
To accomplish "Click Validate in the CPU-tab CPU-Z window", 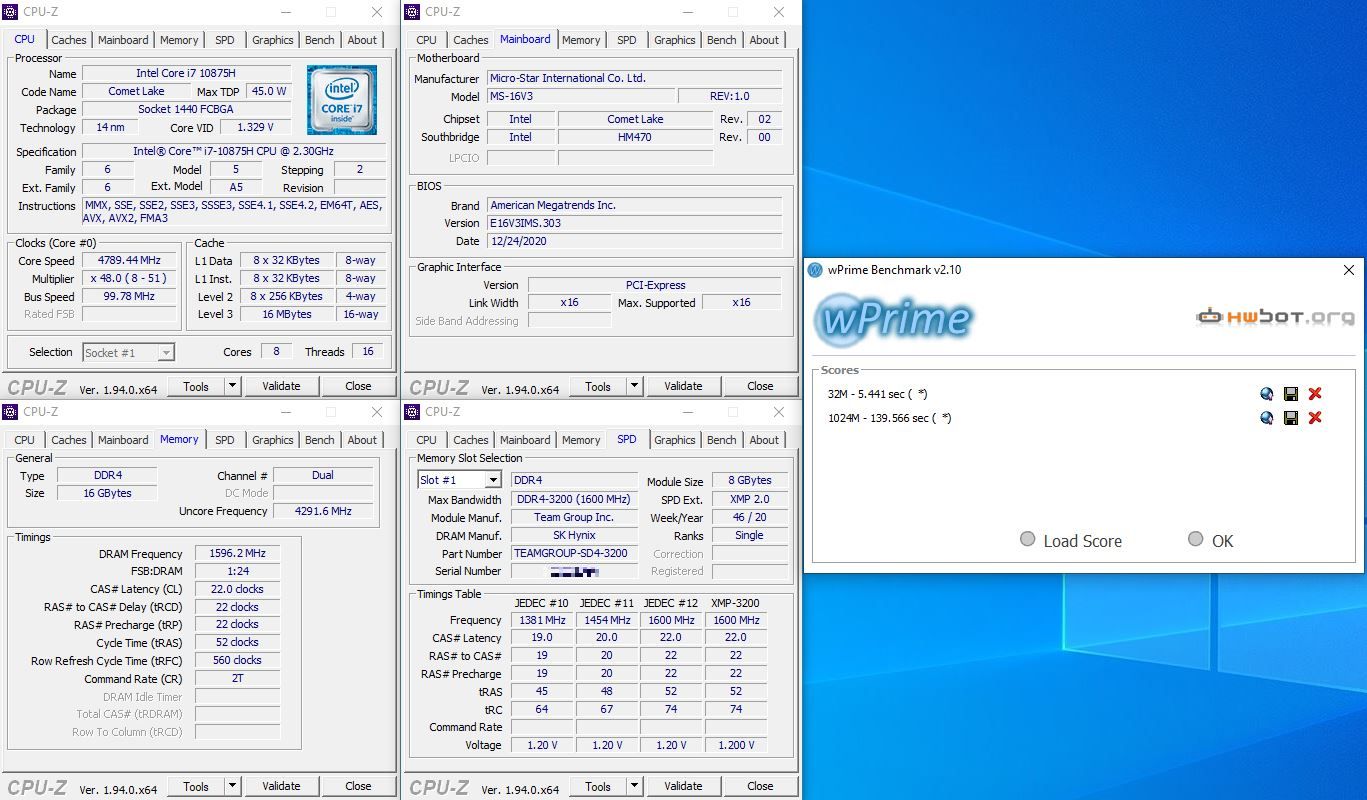I will 281,386.
